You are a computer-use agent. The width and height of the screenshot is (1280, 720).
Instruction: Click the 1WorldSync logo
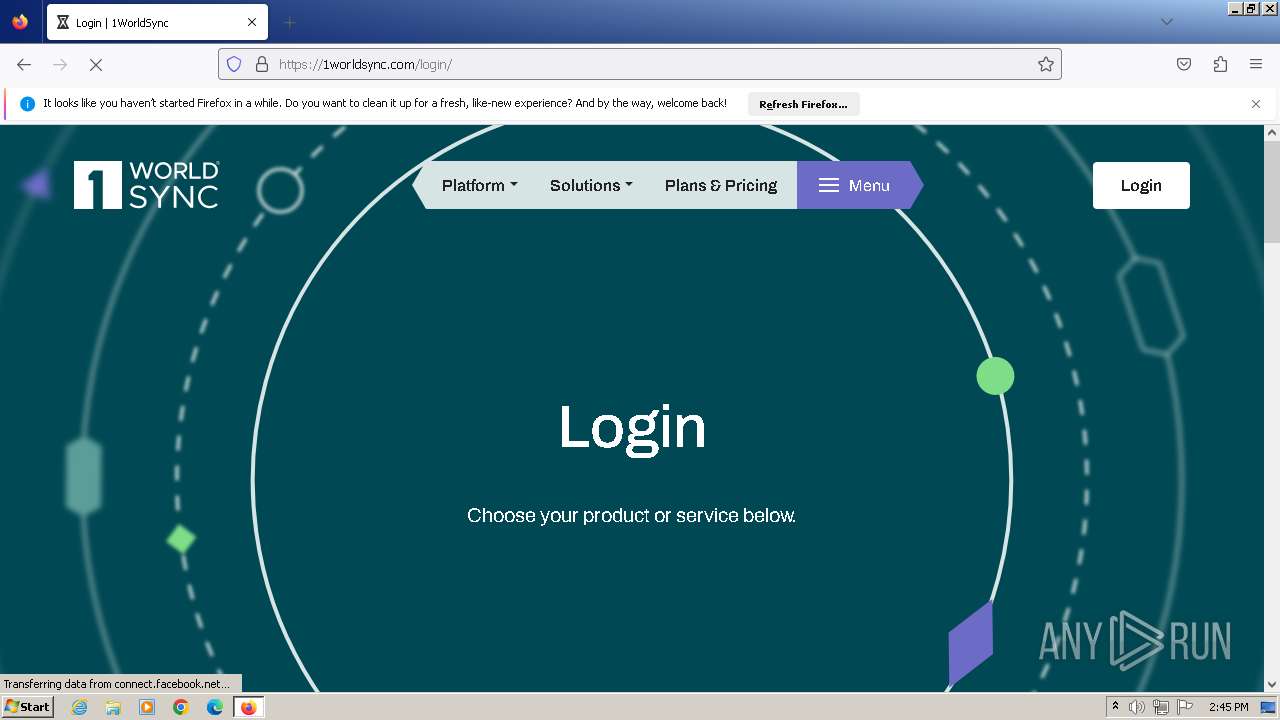click(146, 185)
